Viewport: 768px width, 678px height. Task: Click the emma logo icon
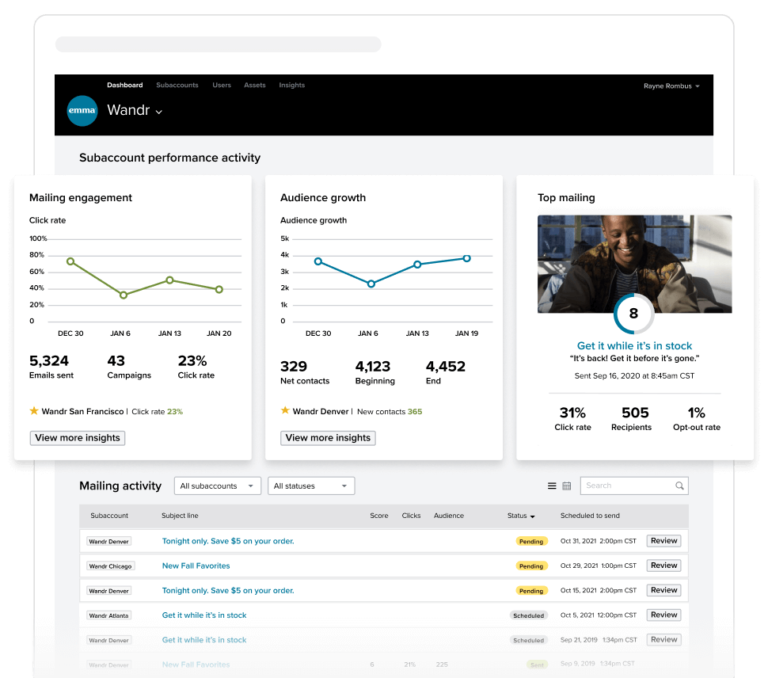82,110
